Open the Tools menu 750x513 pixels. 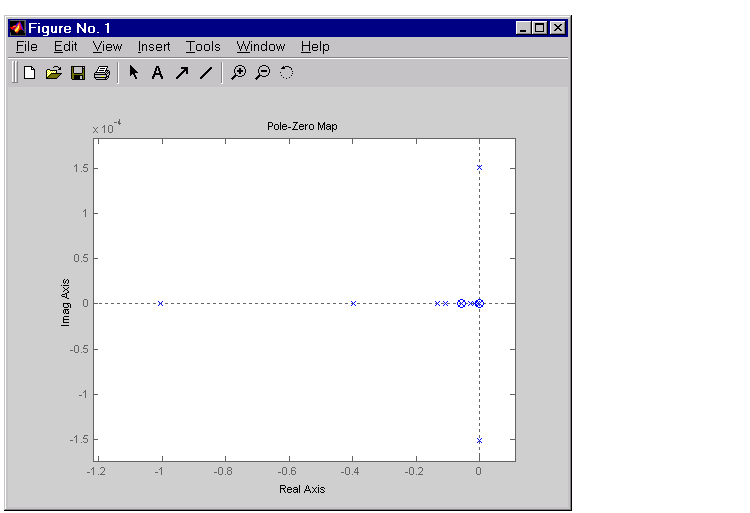tap(203, 47)
